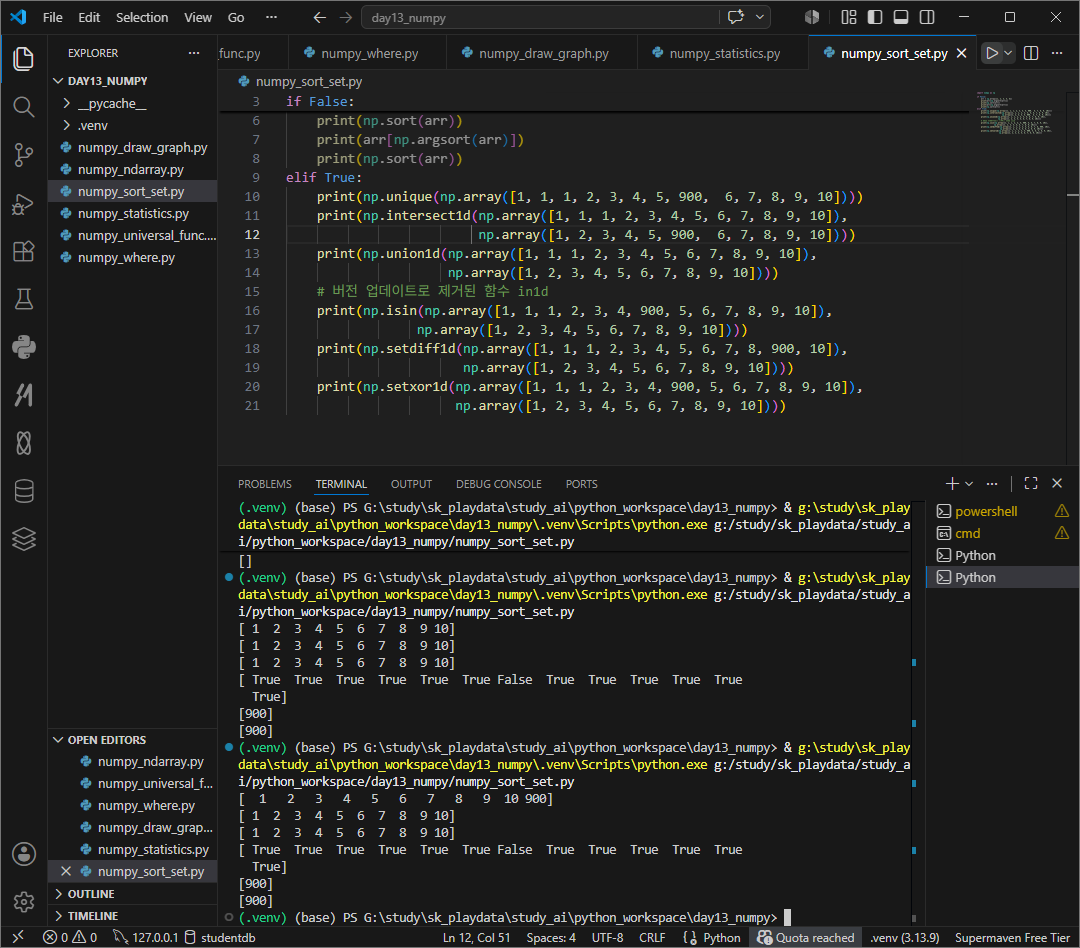Screen dimensions: 1080x948
Task: Open the remote window indicator
Action: pos(18,937)
